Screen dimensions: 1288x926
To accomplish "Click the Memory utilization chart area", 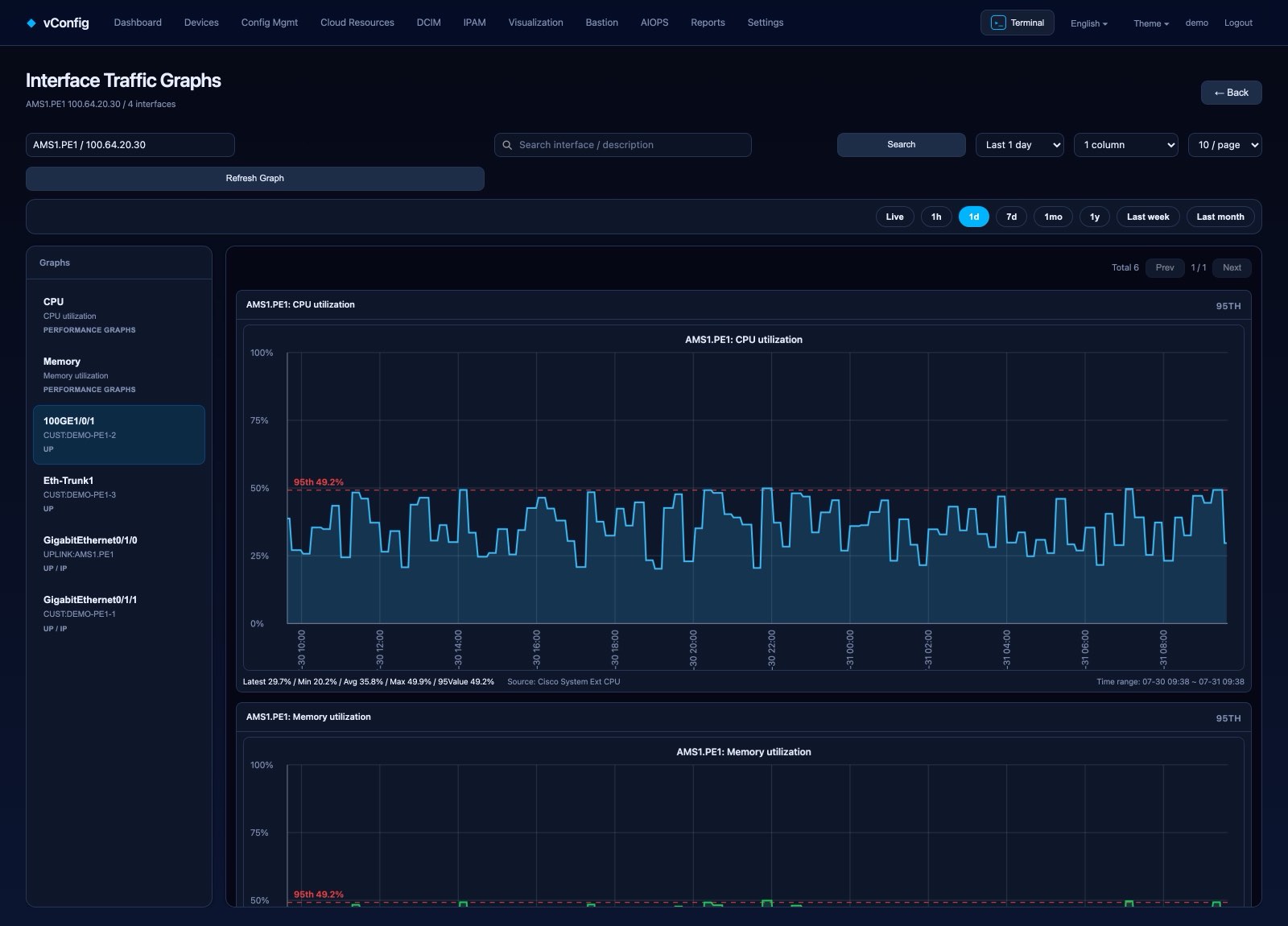I will click(x=744, y=821).
